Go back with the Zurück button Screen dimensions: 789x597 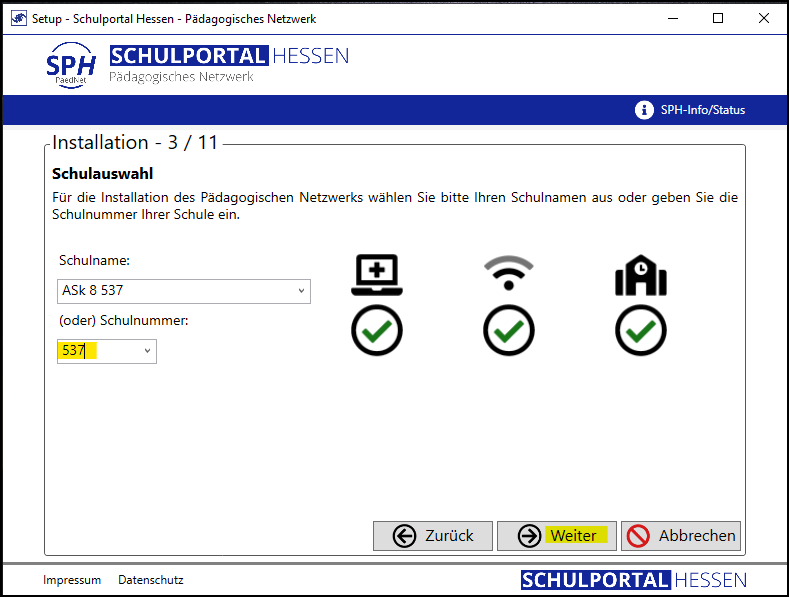point(433,536)
